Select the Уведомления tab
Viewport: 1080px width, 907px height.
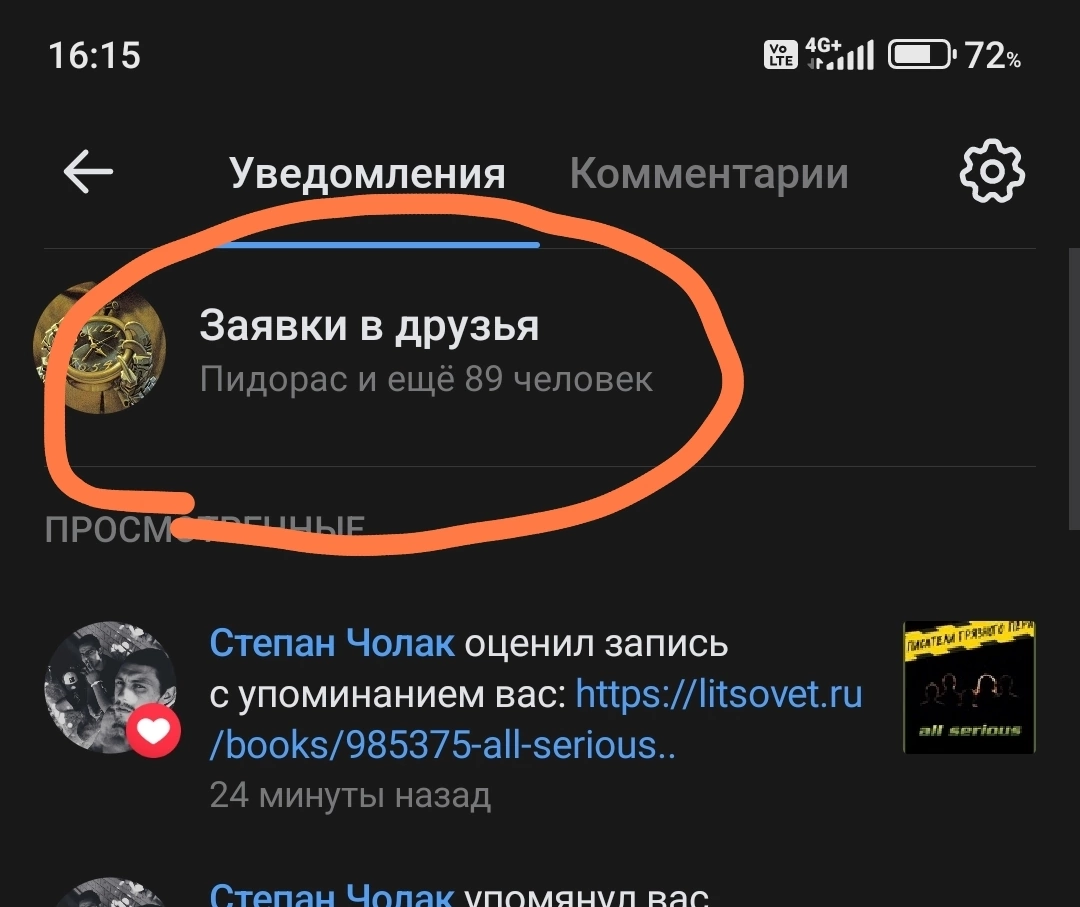point(368,173)
